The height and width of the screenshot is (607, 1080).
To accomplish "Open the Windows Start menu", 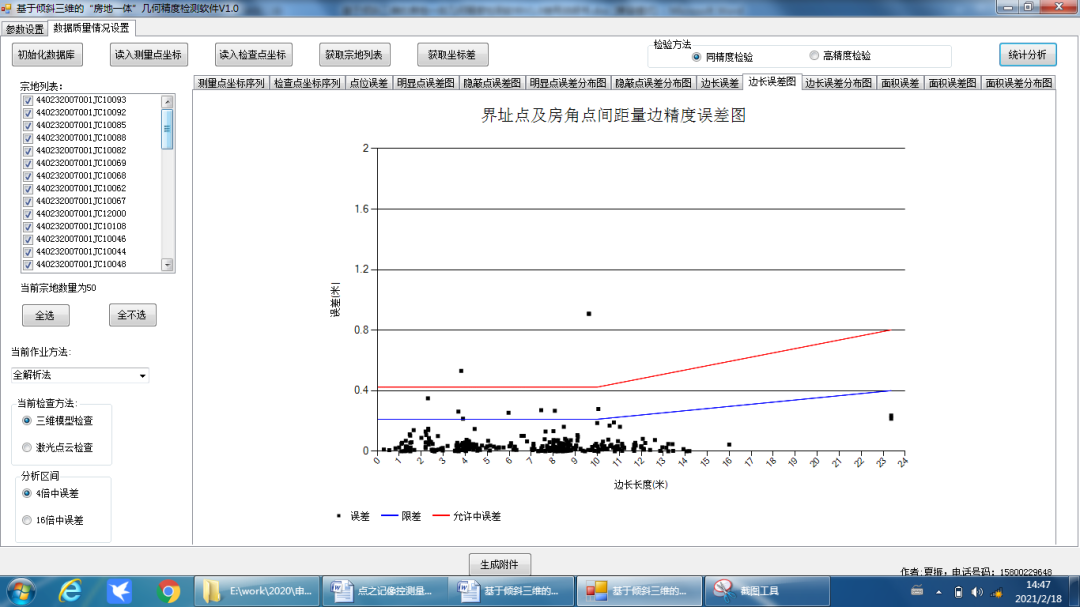I will (x=21, y=591).
